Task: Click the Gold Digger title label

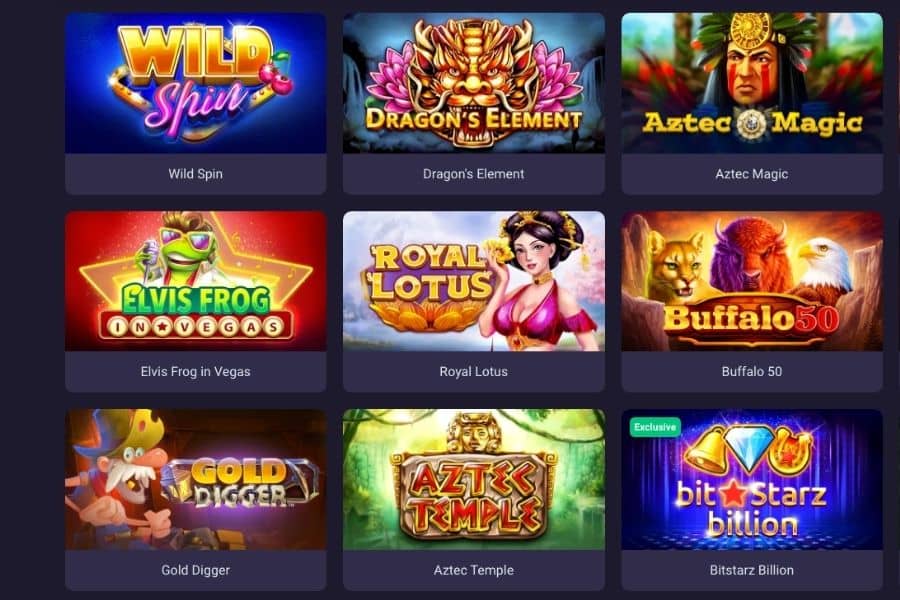Action: (196, 570)
